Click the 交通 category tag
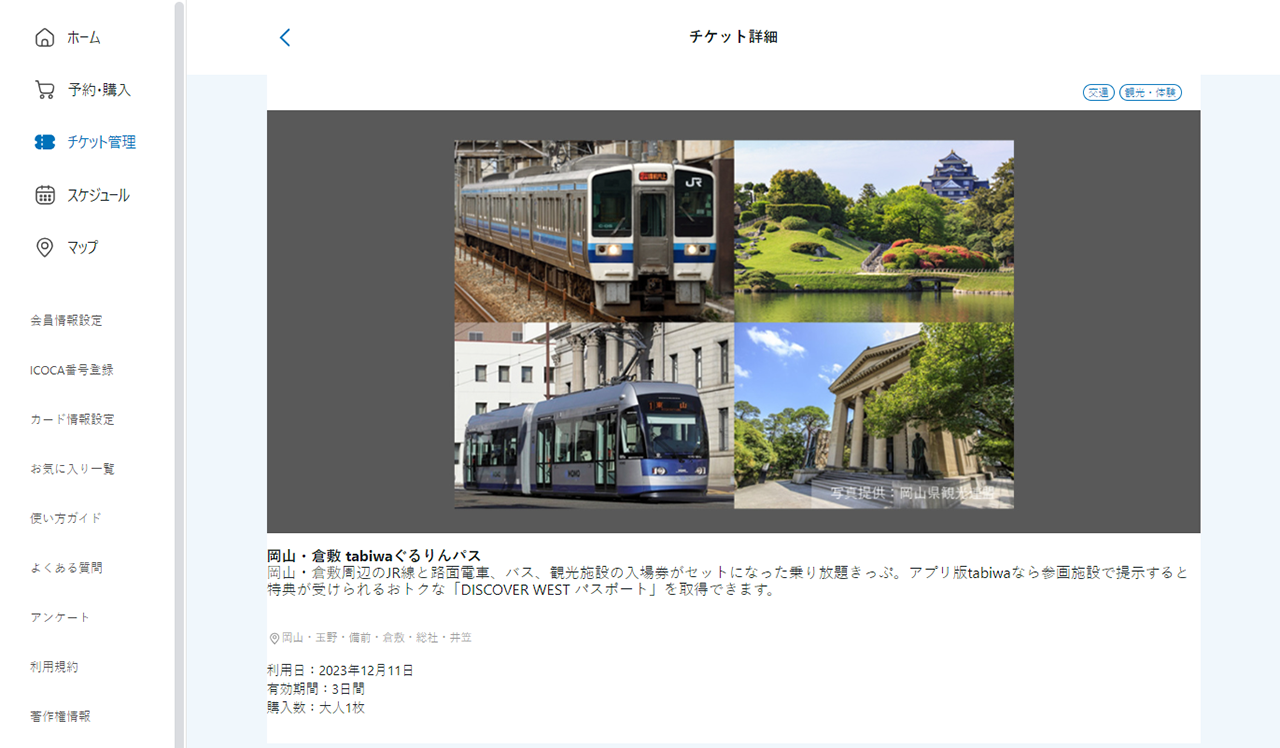Screen dimensions: 1280x748 pyautogui.click(x=1098, y=92)
